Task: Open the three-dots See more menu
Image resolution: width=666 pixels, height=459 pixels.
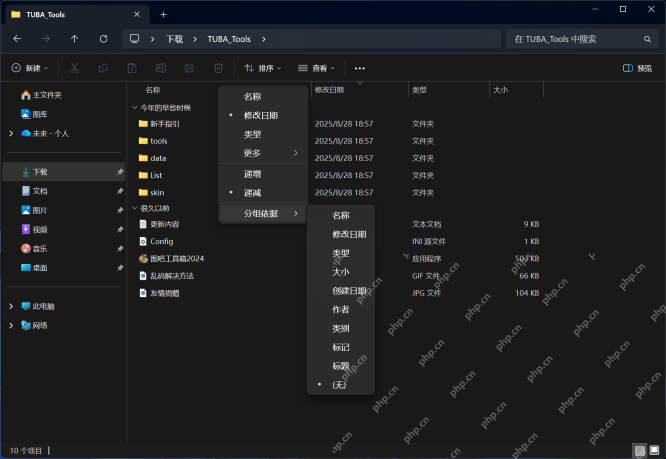Action: pyautogui.click(x=359, y=68)
